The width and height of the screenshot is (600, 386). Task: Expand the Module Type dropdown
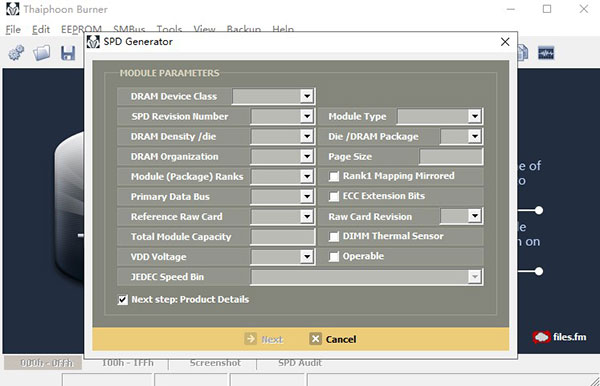tap(474, 116)
